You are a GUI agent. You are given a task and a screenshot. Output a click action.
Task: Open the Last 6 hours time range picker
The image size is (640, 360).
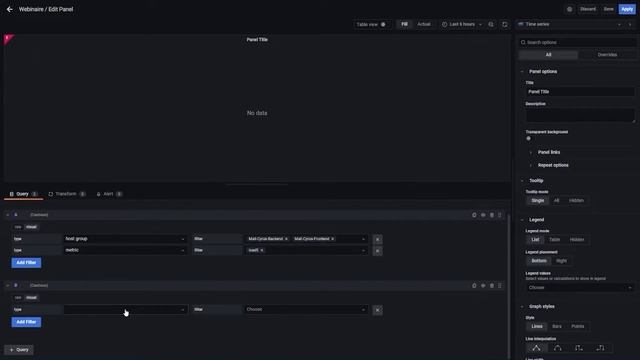coord(462,24)
